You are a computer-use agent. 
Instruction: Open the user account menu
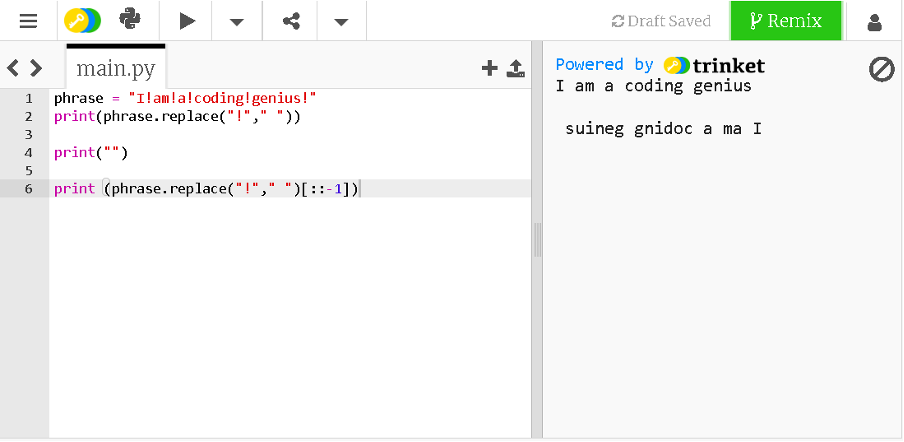(x=875, y=21)
